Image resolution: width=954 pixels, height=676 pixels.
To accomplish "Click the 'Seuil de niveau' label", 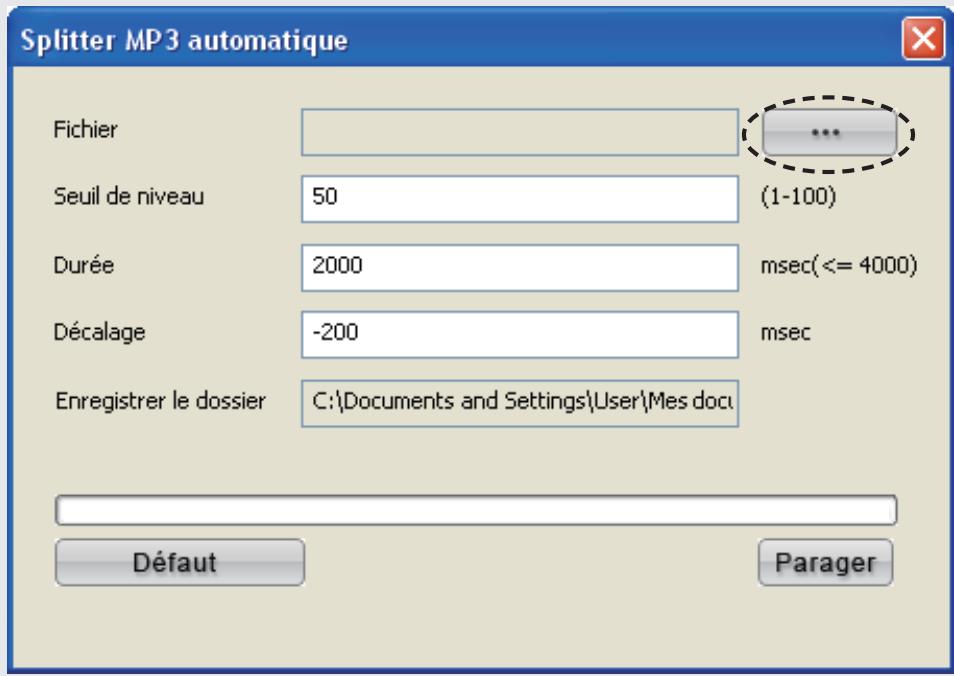I will click(128, 197).
